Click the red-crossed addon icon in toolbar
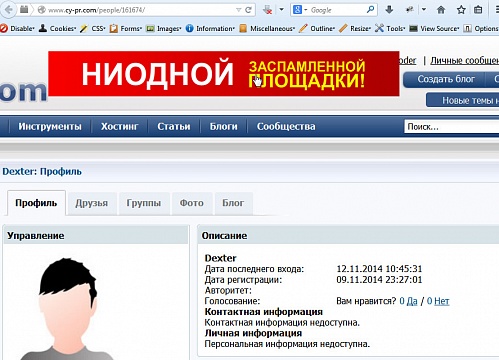 [x=267, y=10]
